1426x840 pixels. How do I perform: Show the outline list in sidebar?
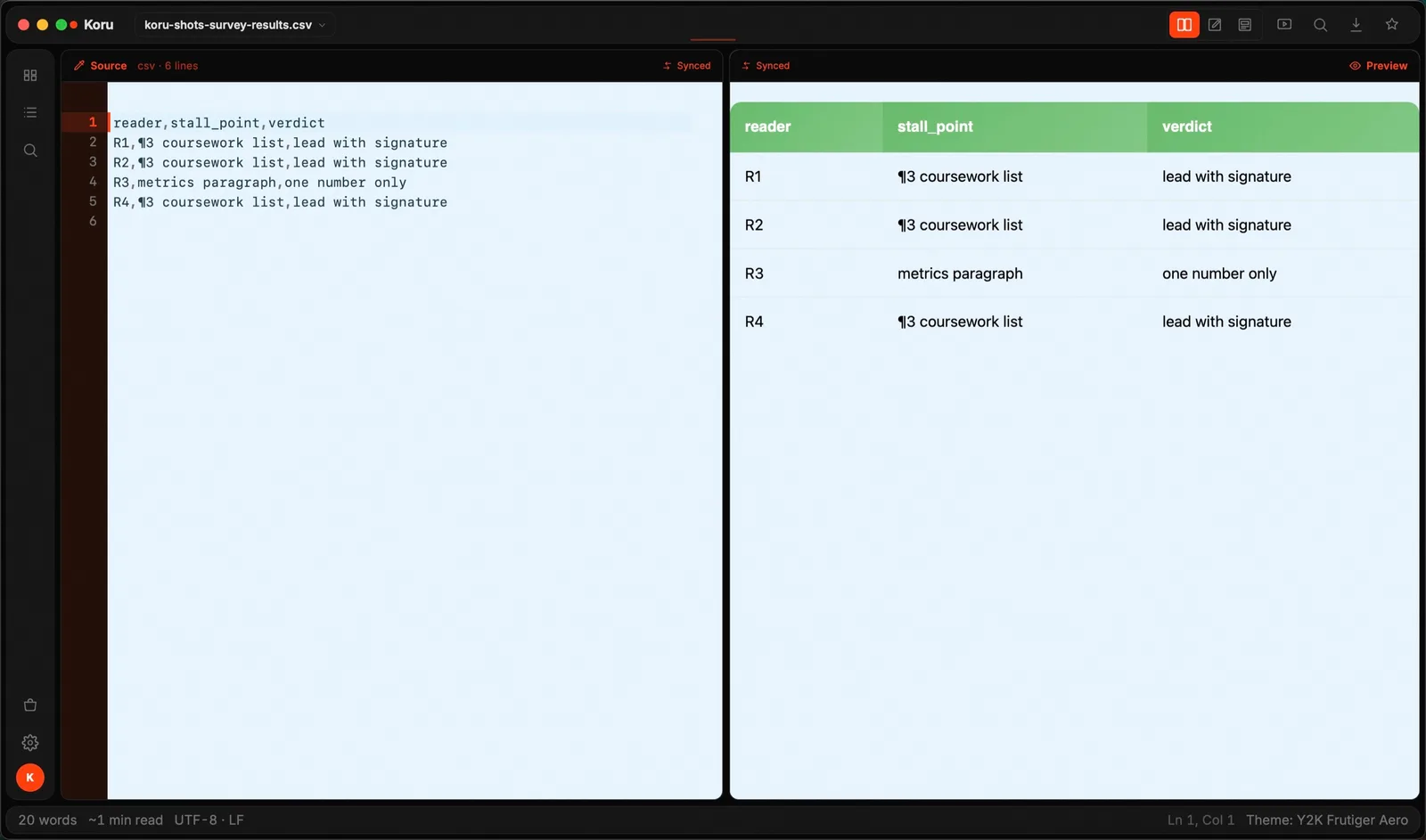point(30,113)
